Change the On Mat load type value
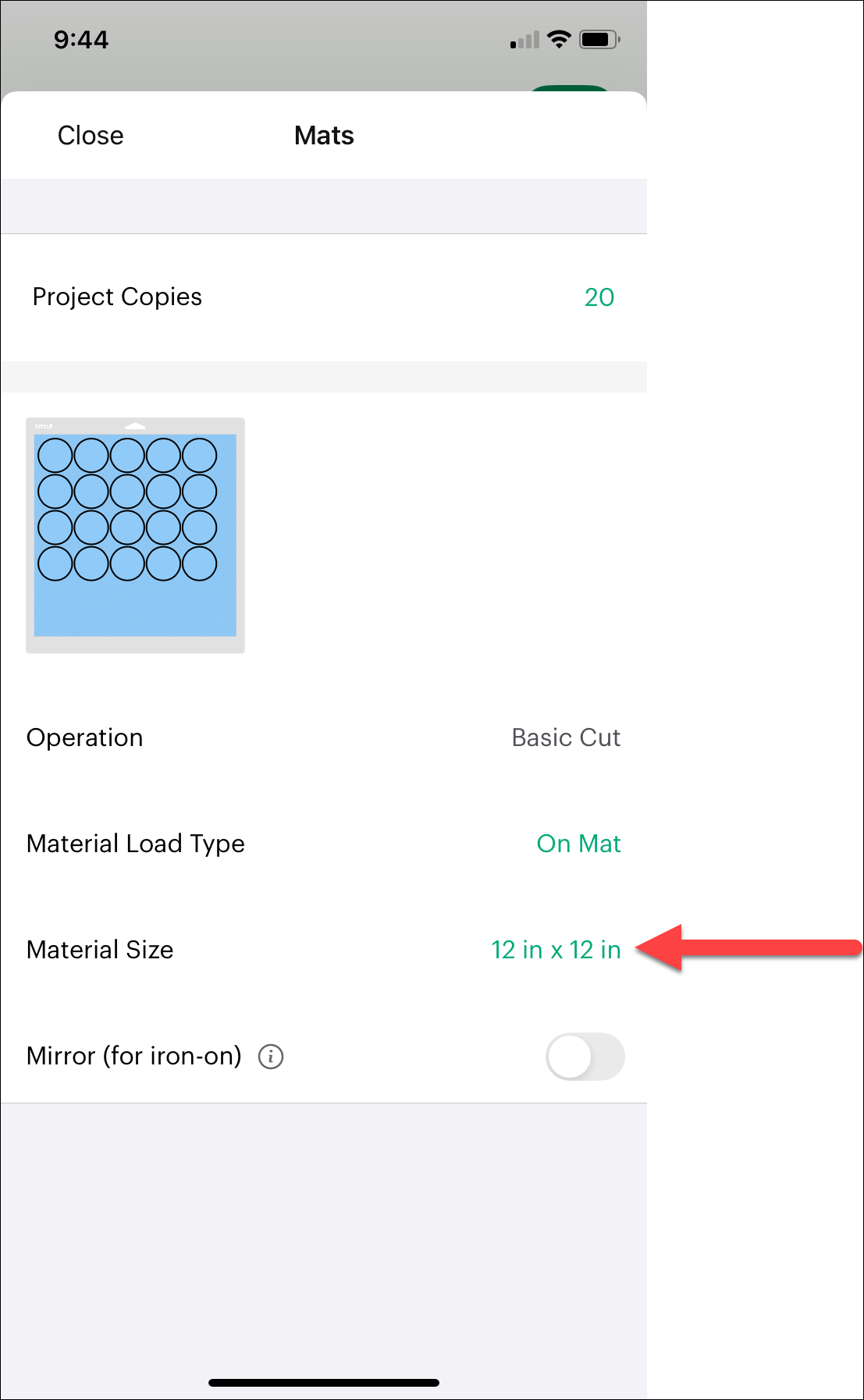Screen dimensions: 864x1400 click(x=578, y=844)
